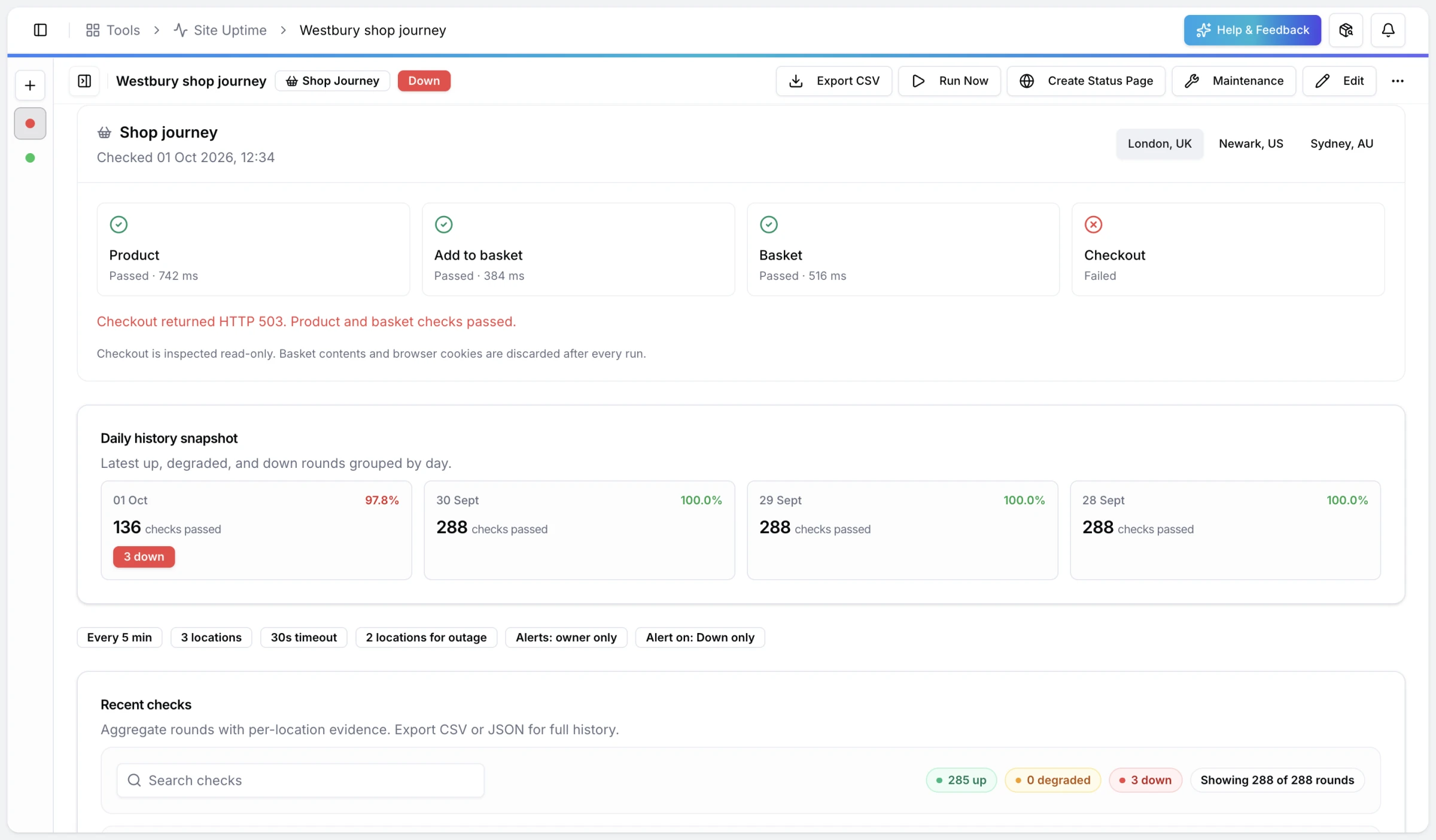Filter rounds by 0 degraded
The height and width of the screenshot is (840, 1436).
point(1052,780)
